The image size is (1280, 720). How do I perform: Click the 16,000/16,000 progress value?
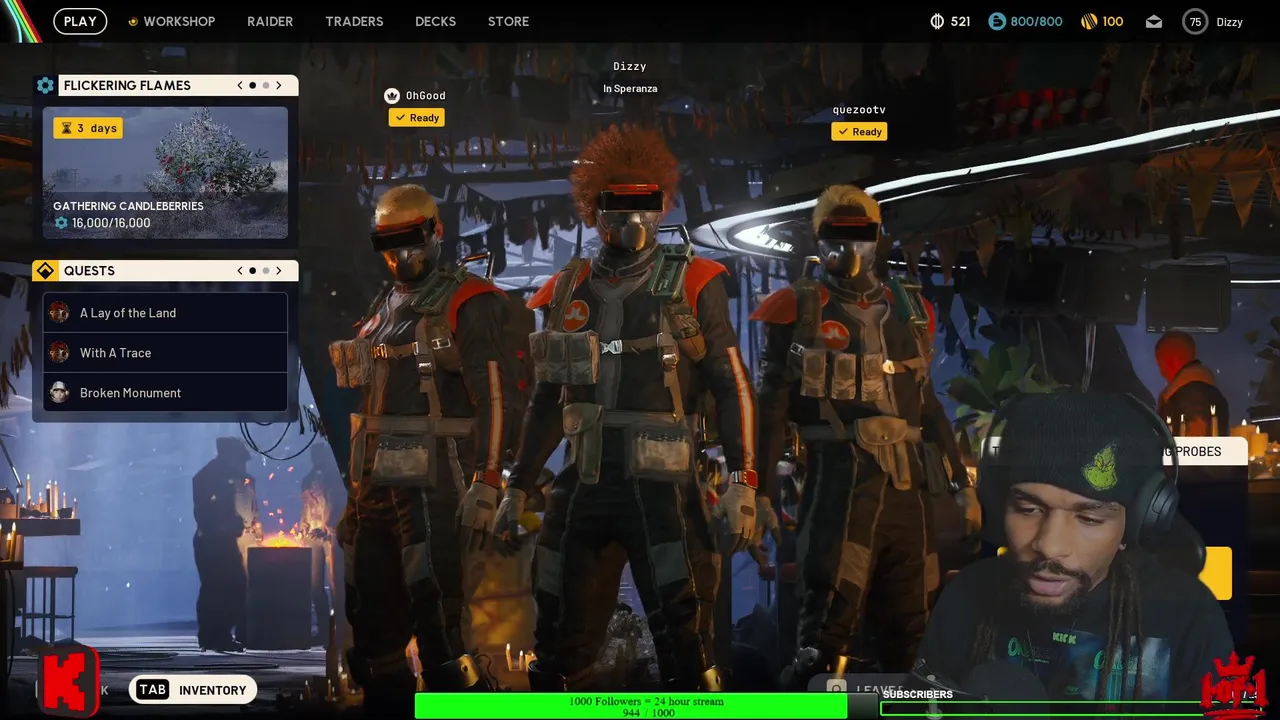pyautogui.click(x=111, y=223)
